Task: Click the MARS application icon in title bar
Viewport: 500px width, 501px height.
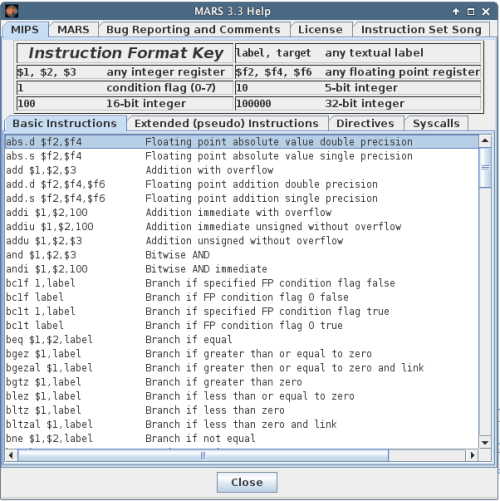Action: click(x=11, y=11)
